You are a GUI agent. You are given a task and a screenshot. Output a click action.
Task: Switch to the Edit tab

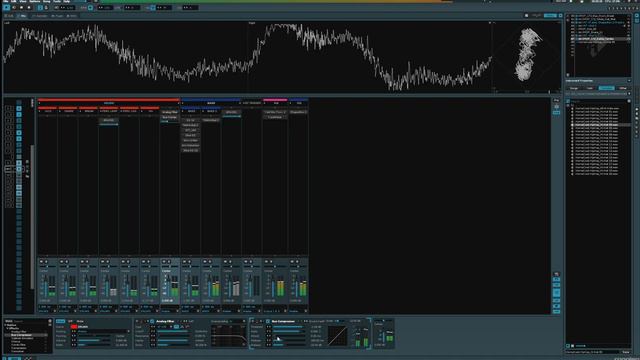click(9, 16)
